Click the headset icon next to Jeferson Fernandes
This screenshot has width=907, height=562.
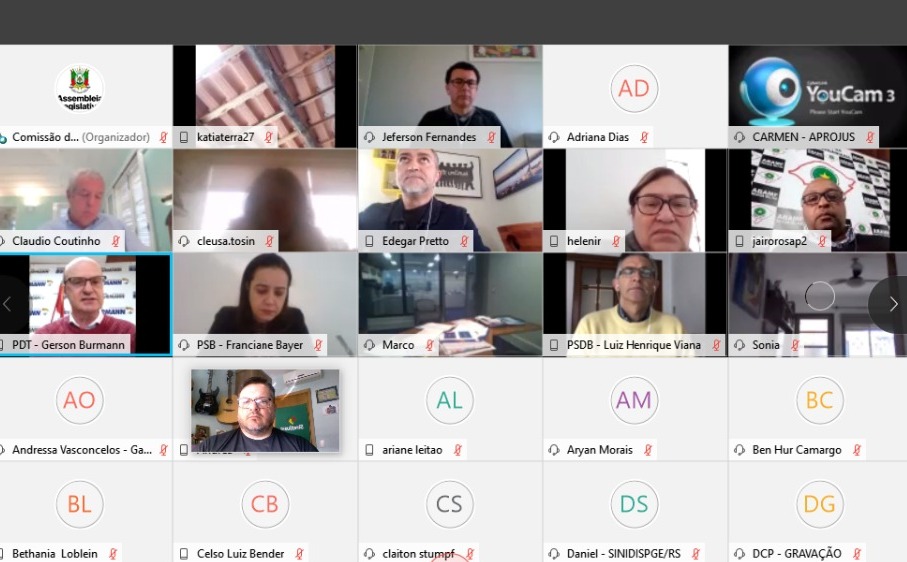click(369, 138)
